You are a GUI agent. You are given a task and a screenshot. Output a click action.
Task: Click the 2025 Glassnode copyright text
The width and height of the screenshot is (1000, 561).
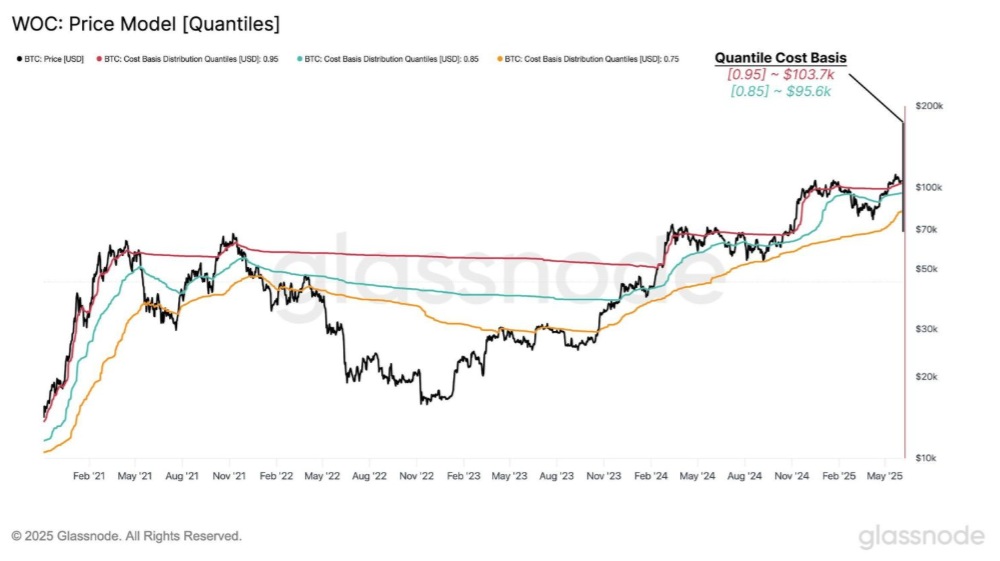pos(127,536)
